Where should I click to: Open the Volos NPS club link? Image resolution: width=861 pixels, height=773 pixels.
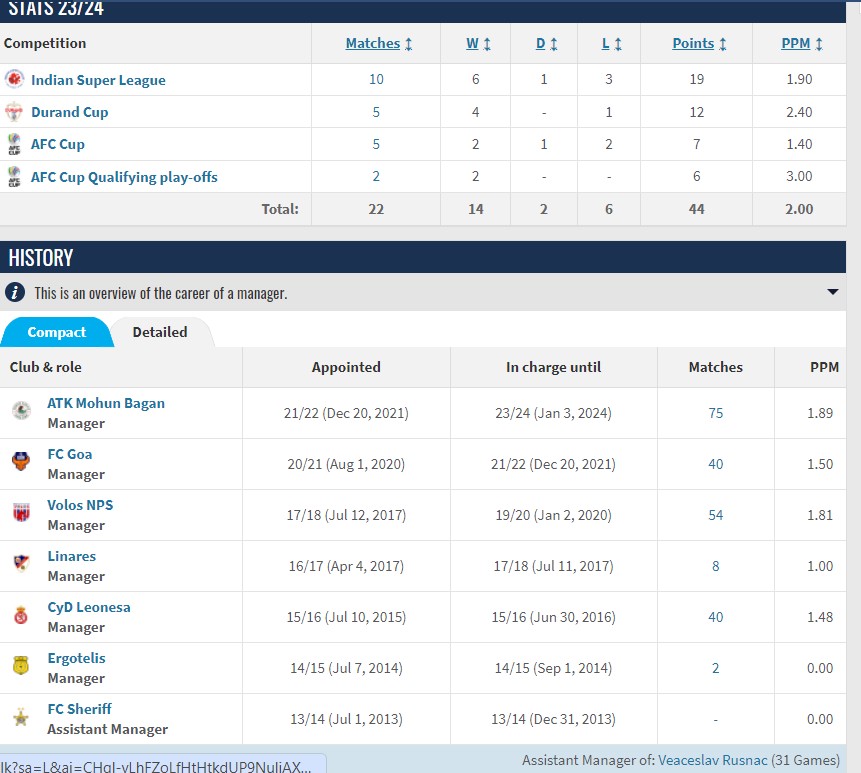tap(80, 505)
